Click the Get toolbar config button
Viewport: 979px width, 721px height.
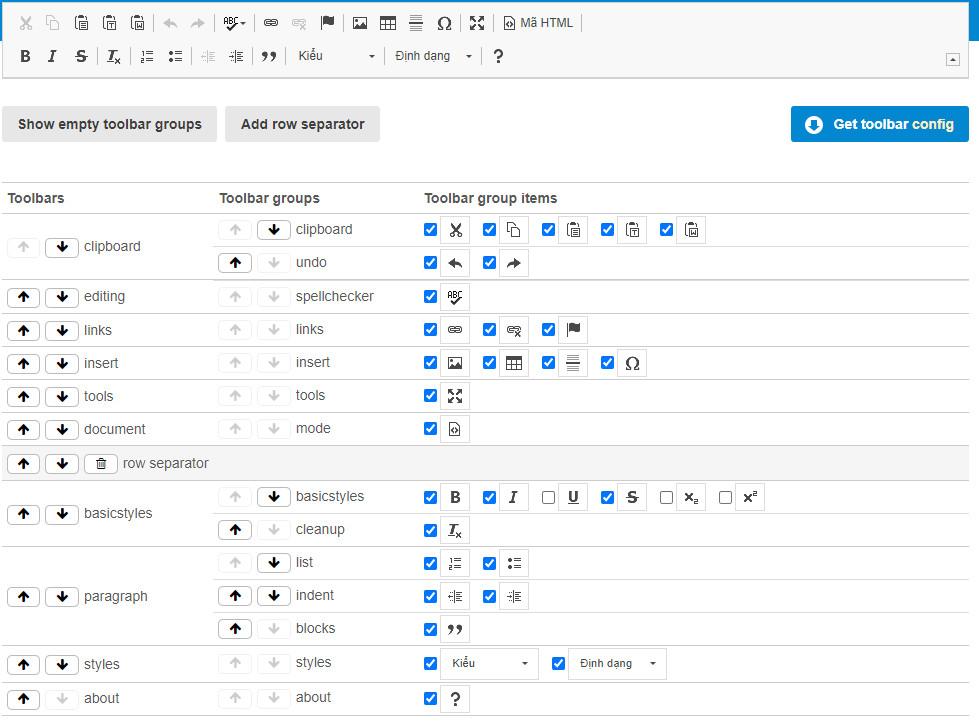(x=879, y=124)
